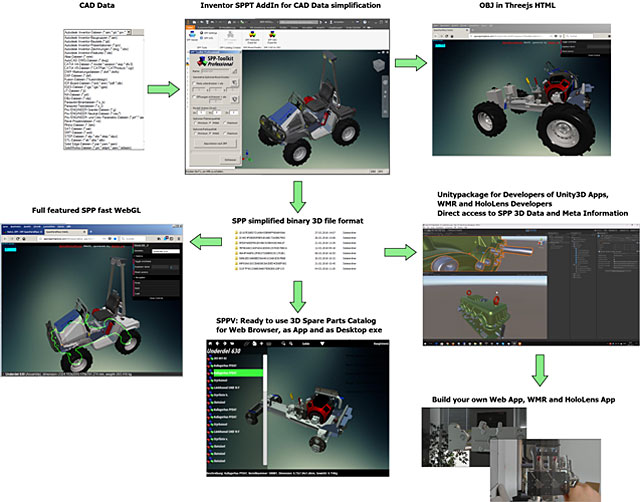Click the document icon in SPPV toolbar
640x502 pixels.
[x=254, y=344]
